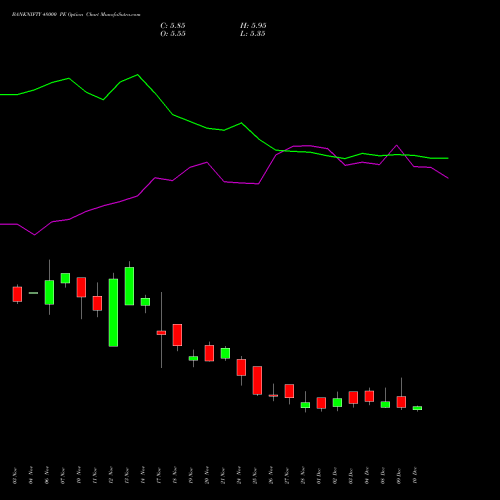The image size is (500, 500).
Task: Click the '04 Nov' date label
Action: coord(31,475)
